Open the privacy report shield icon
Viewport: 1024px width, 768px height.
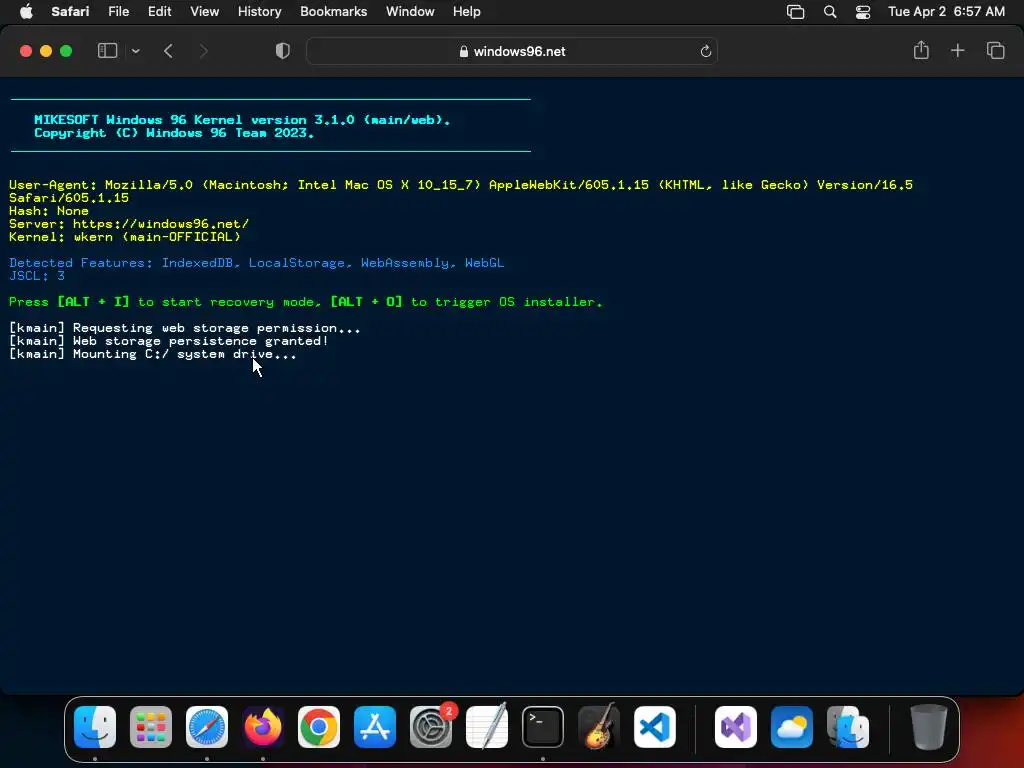282,51
